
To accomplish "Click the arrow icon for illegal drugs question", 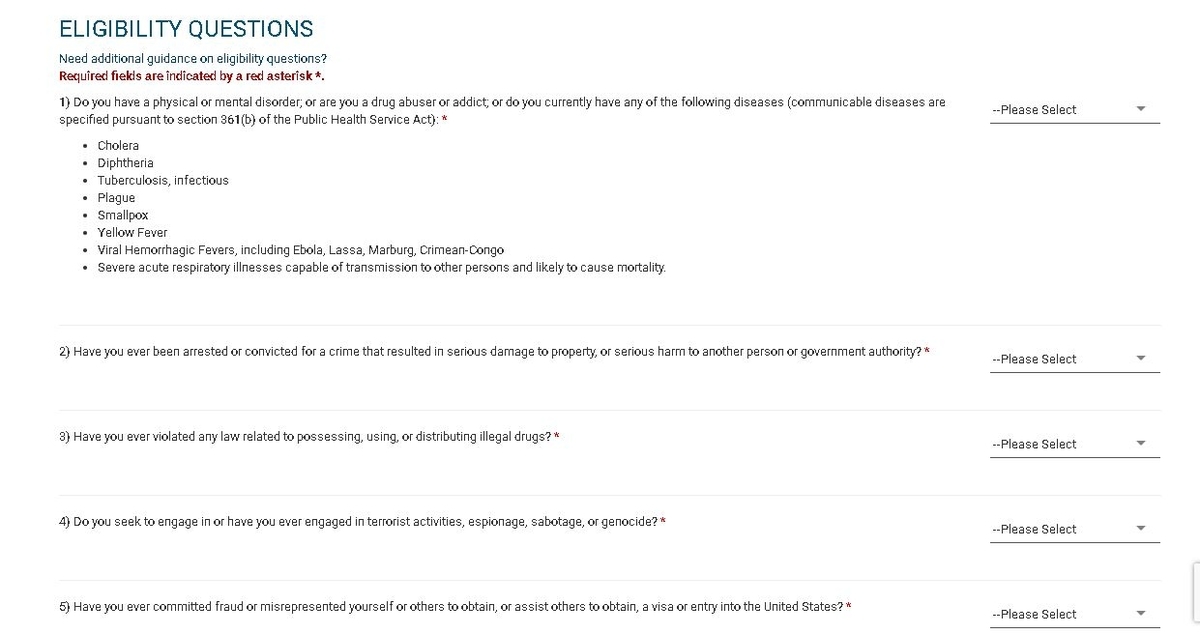I will click(1141, 444).
